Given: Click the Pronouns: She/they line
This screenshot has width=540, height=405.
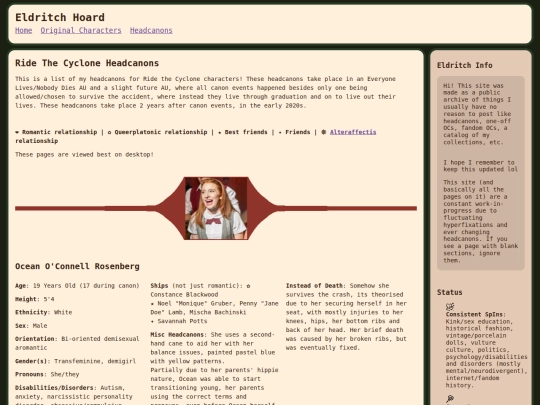Looking at the screenshot, I should coord(47,374).
